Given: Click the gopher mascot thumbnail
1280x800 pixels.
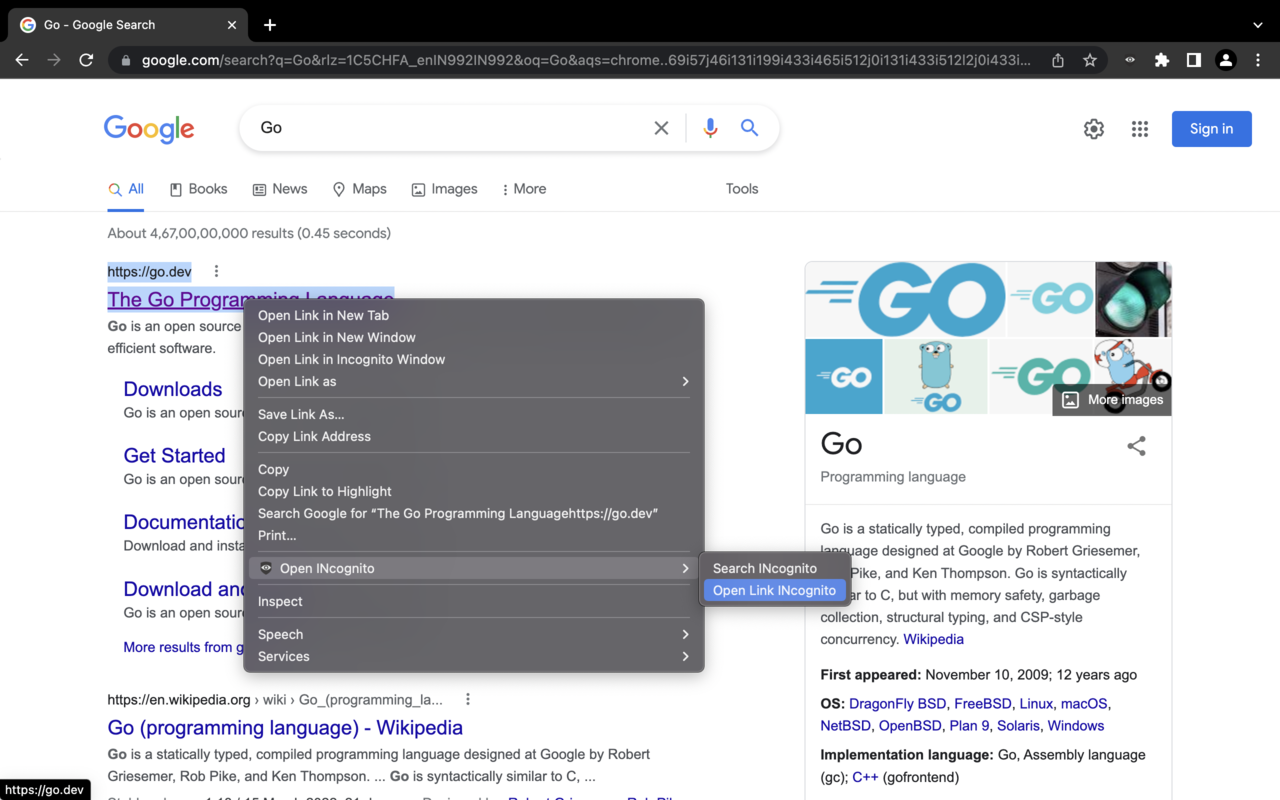Looking at the screenshot, I should pos(936,377).
